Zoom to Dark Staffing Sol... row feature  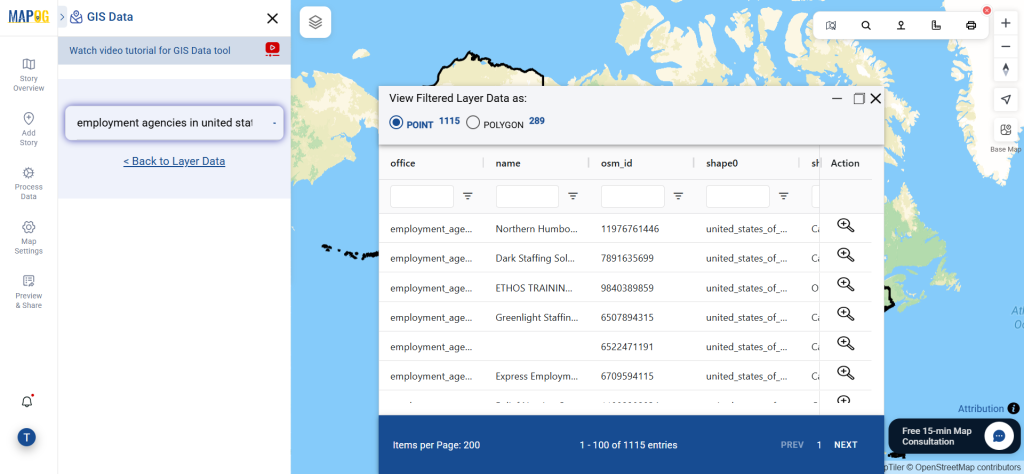click(846, 255)
